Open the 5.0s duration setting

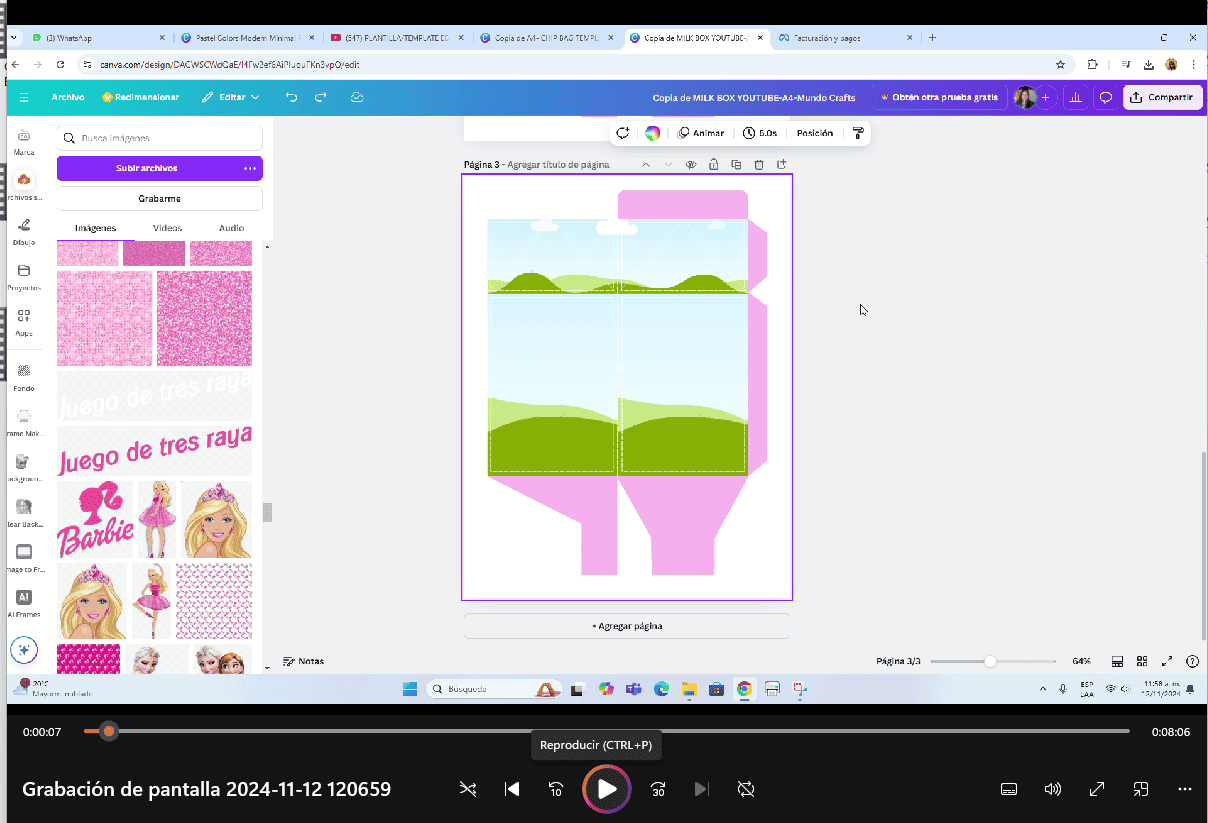click(x=761, y=133)
